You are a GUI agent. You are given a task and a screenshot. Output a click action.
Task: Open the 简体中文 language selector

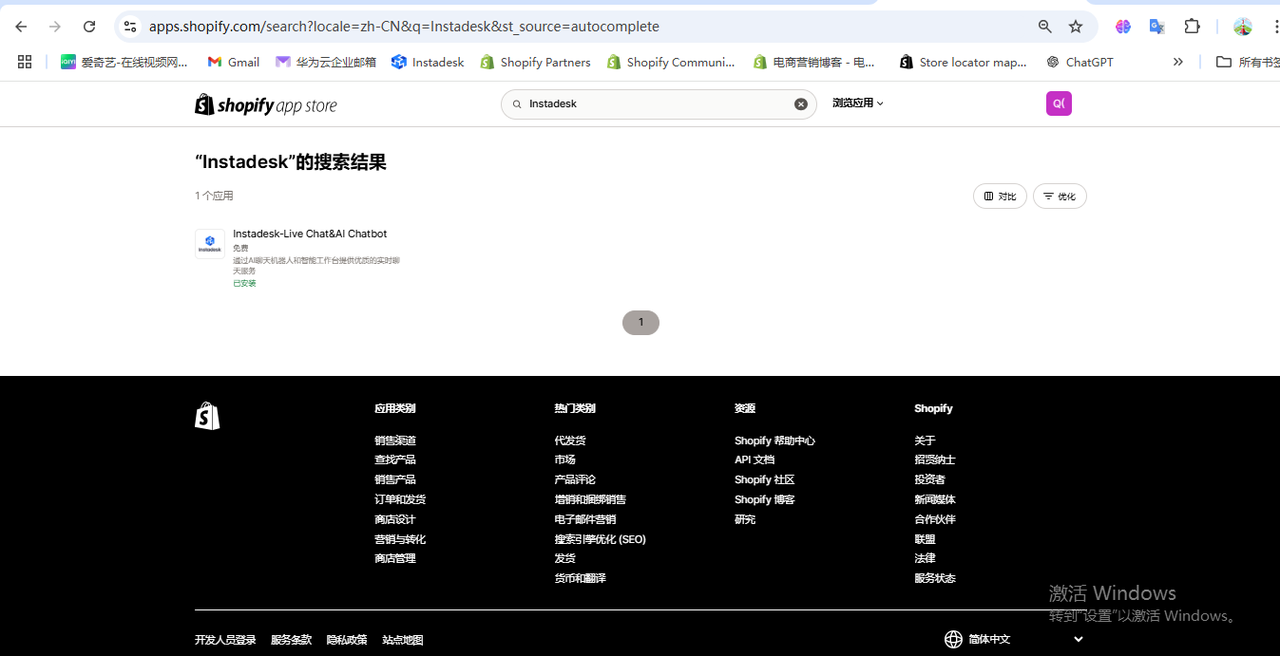click(1014, 639)
